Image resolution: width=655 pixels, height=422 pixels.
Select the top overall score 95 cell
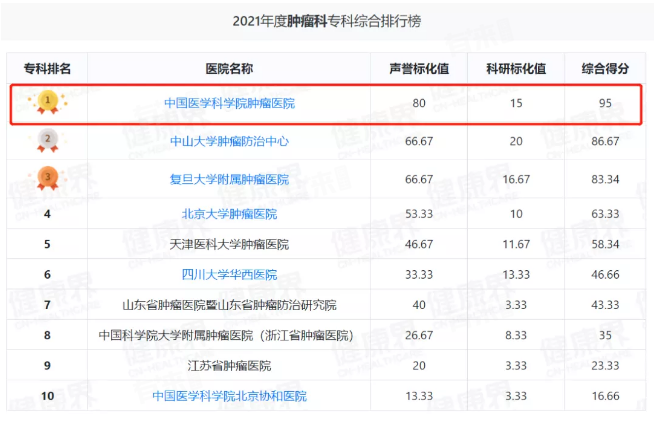click(605, 103)
